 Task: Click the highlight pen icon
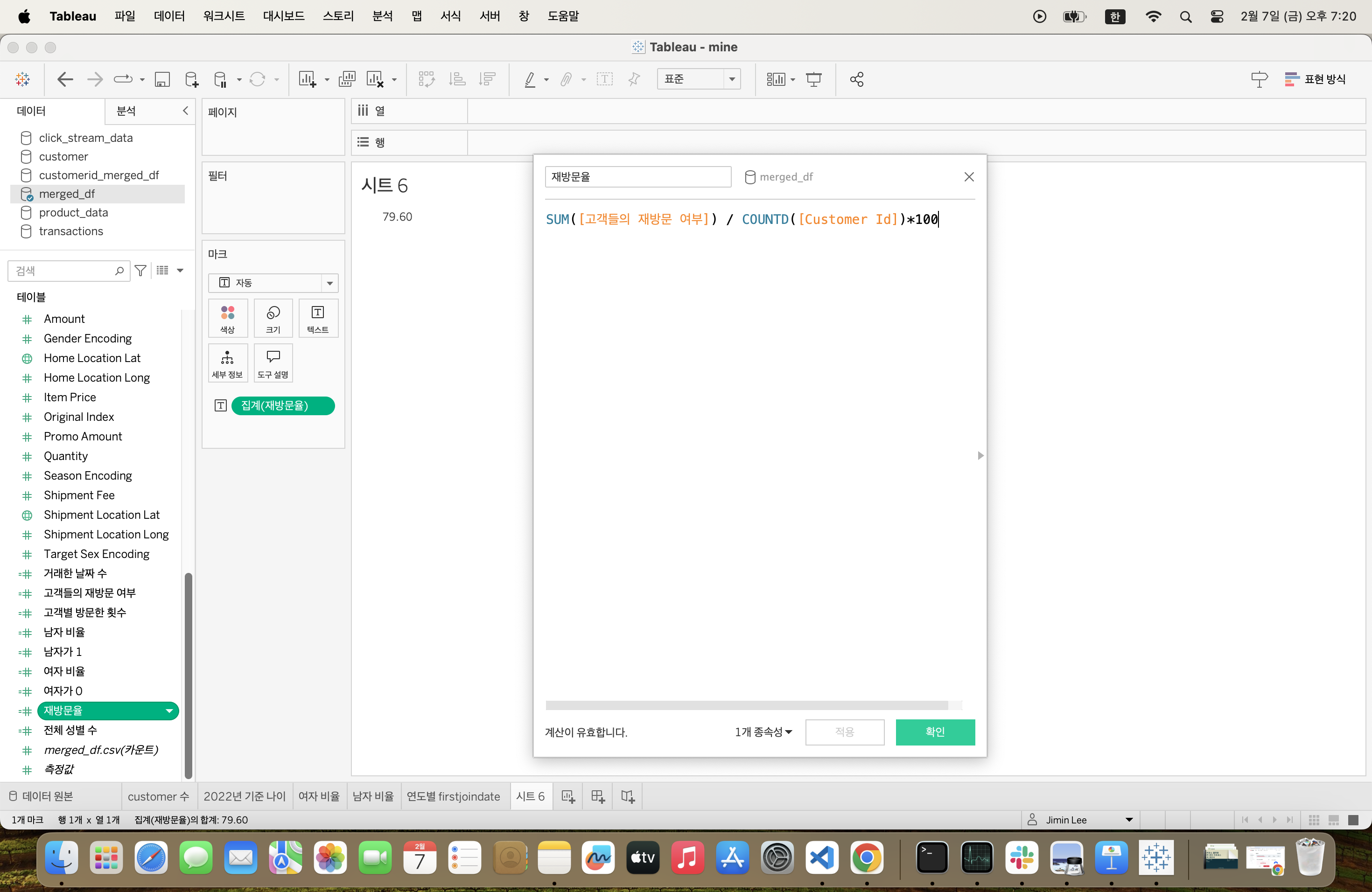(x=530, y=79)
